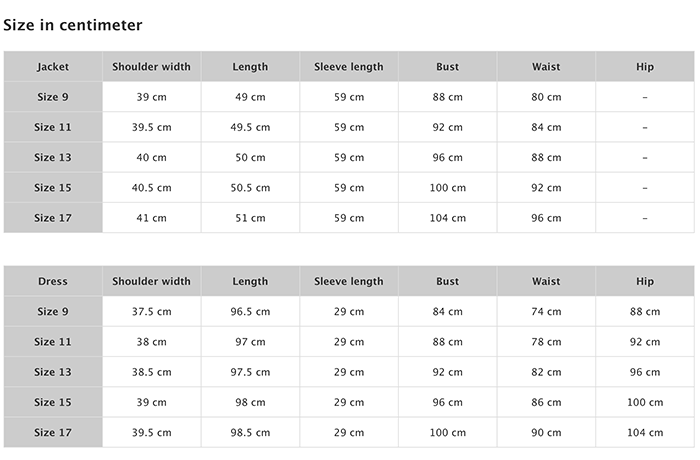Click the 'Size in centimeter' heading

point(73,25)
